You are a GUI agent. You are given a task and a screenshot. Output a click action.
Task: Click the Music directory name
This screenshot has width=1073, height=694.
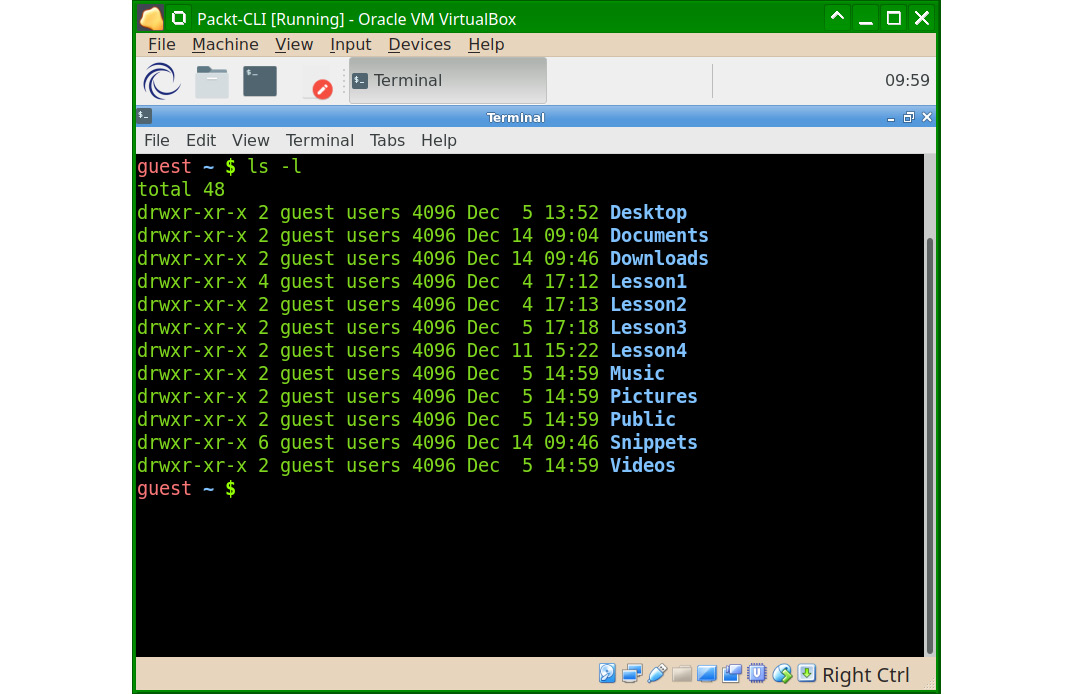coord(637,373)
